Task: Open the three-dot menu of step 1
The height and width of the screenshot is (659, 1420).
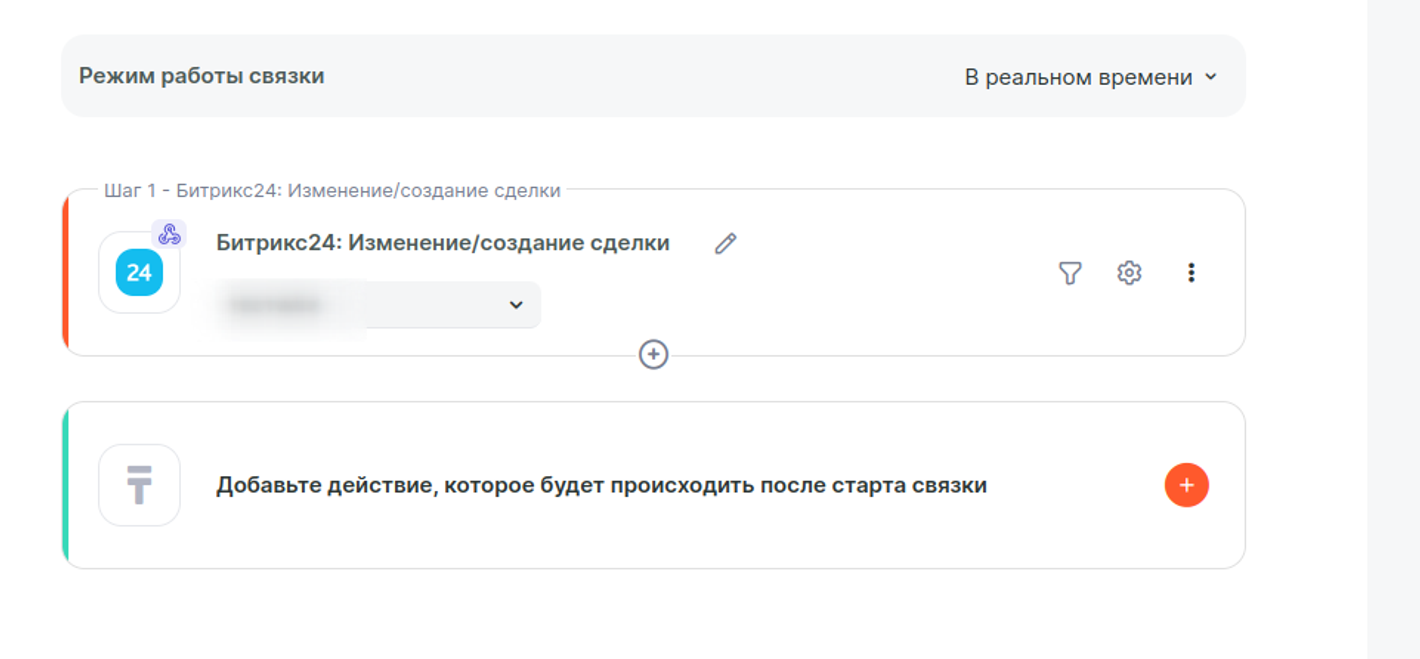Action: [x=1190, y=273]
